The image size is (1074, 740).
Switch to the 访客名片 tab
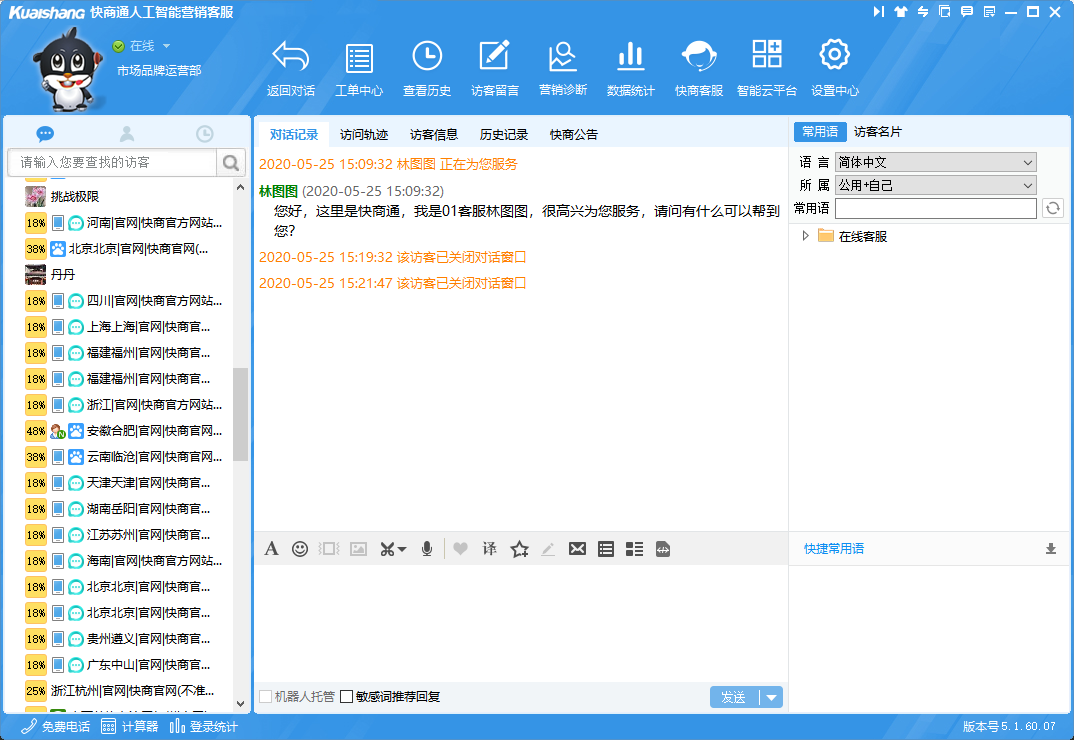point(877,132)
